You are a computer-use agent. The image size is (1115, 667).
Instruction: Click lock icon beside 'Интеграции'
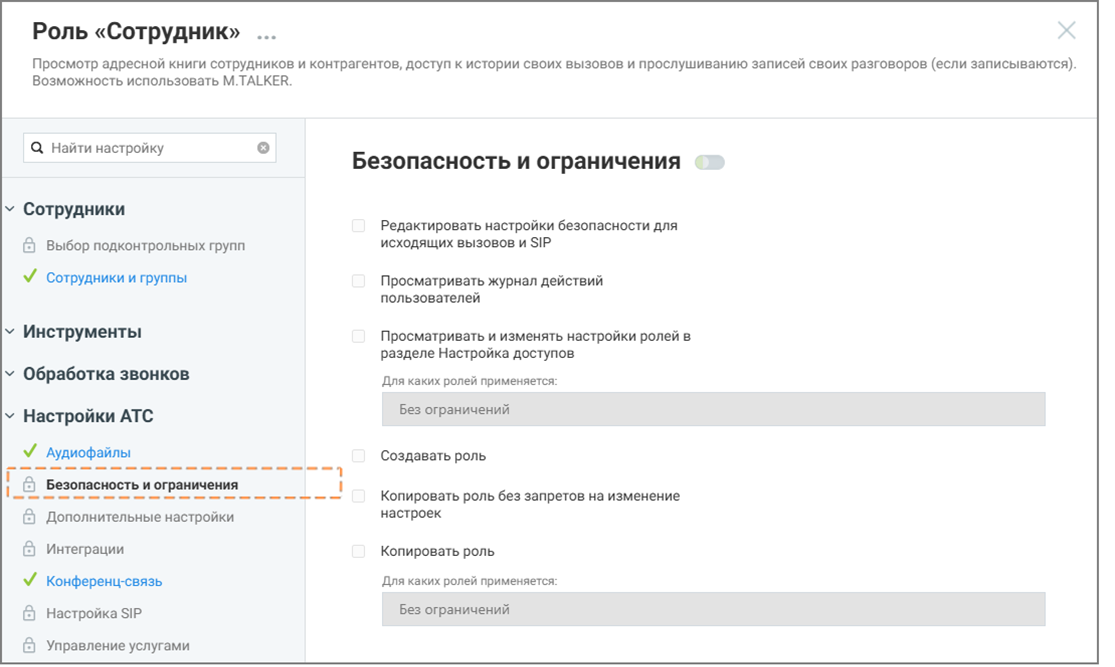(x=29, y=548)
